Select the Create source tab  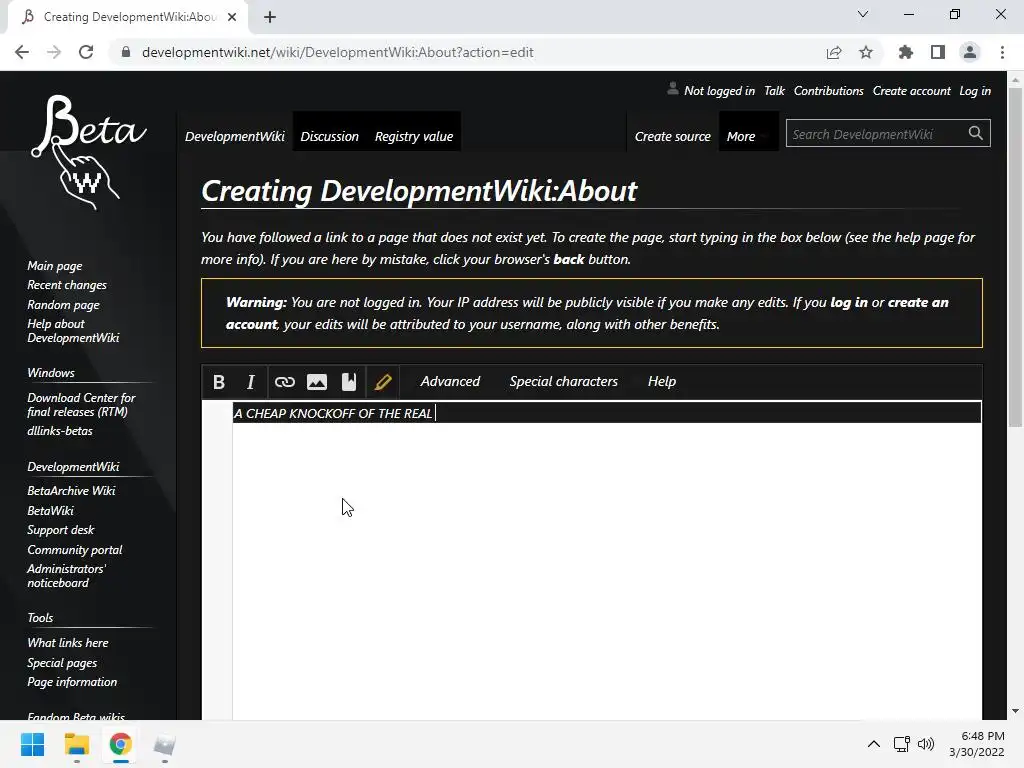673,136
